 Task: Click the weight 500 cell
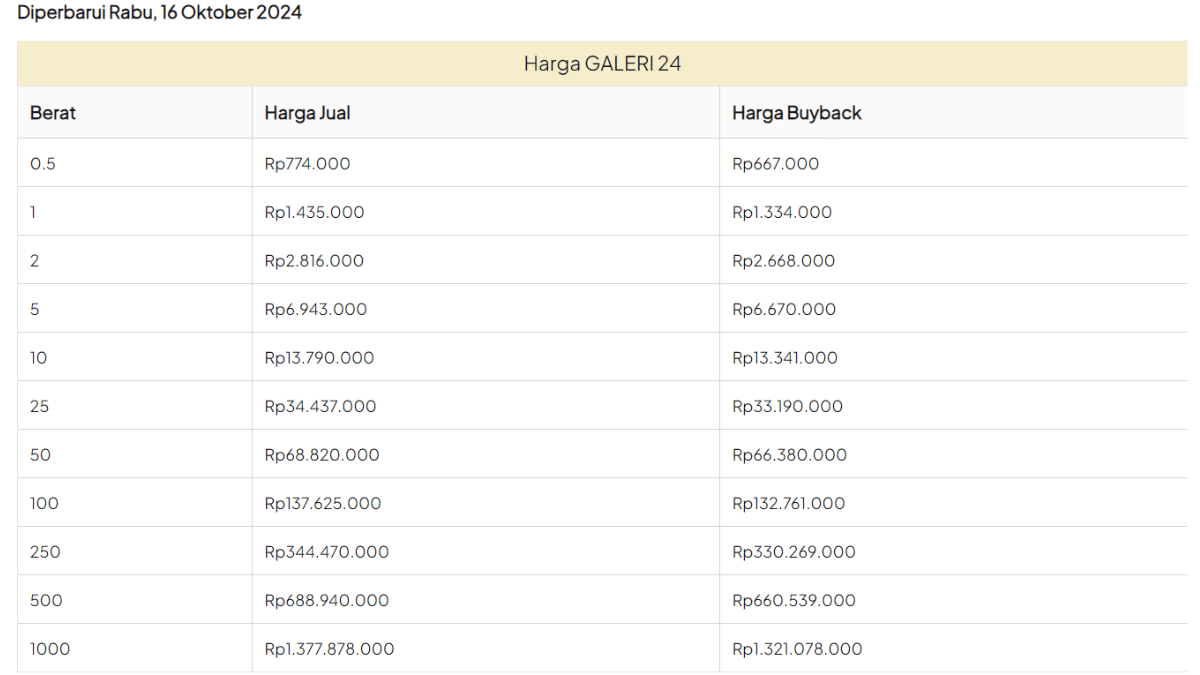point(46,601)
